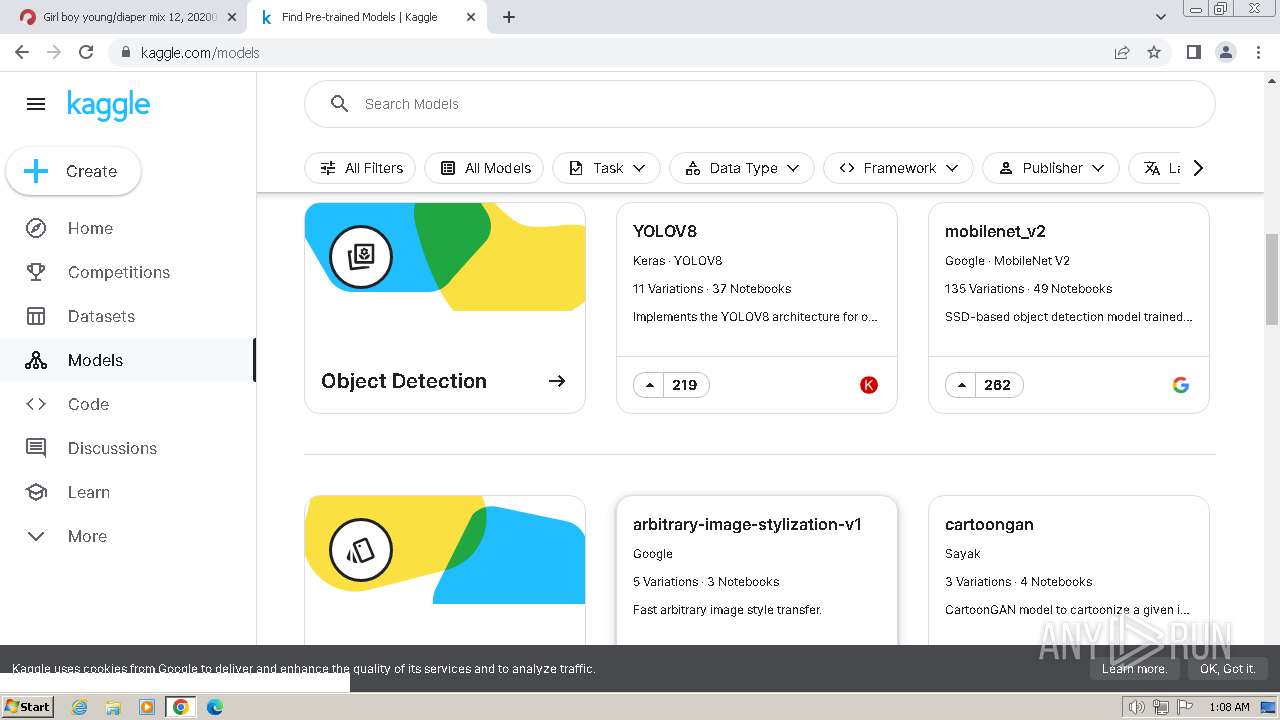The height and width of the screenshot is (720, 1280).
Task: Open Competitions in the sidebar
Action: pos(128,272)
